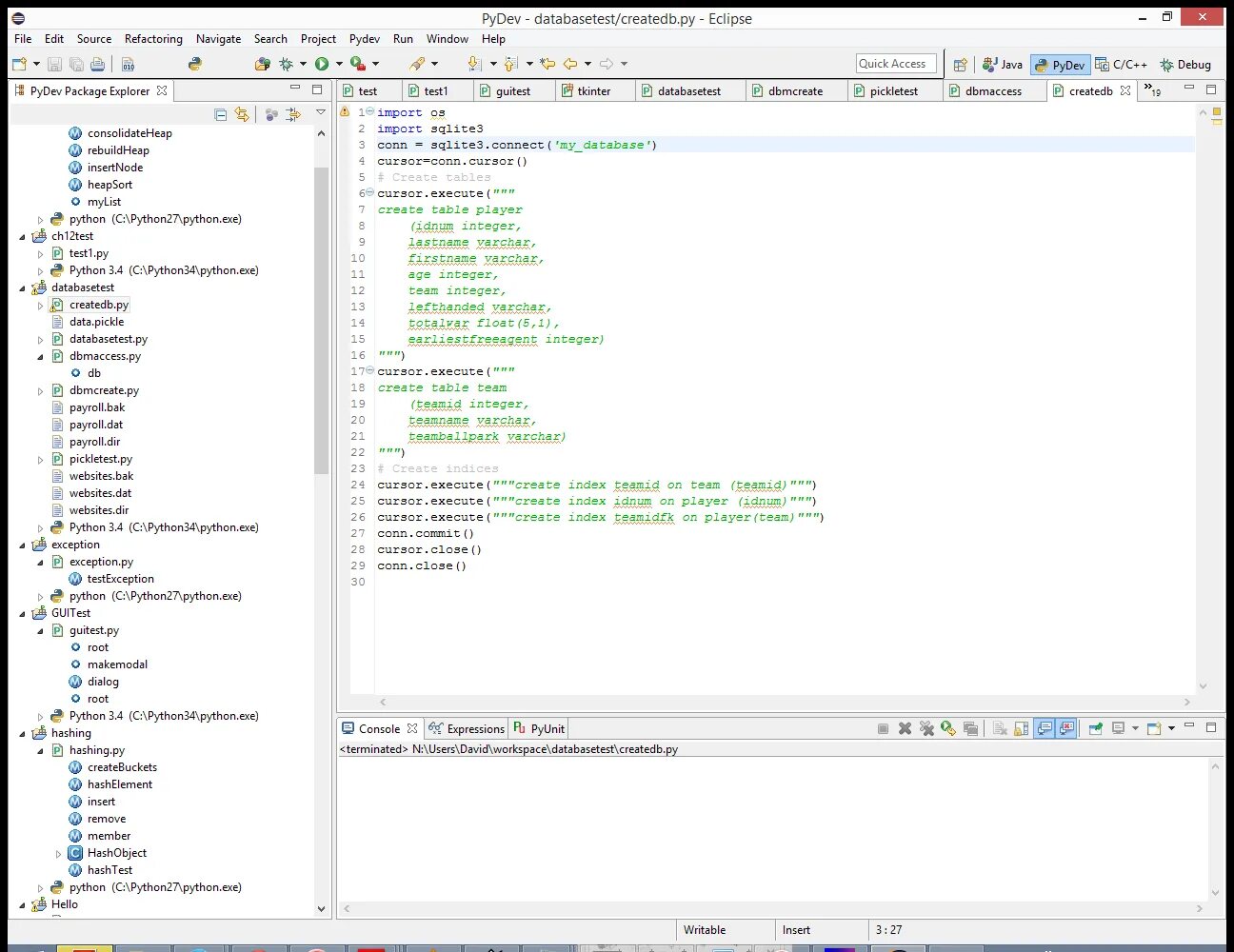1234x952 pixels.
Task: Click the Relaunch console icon
Action: click(948, 728)
